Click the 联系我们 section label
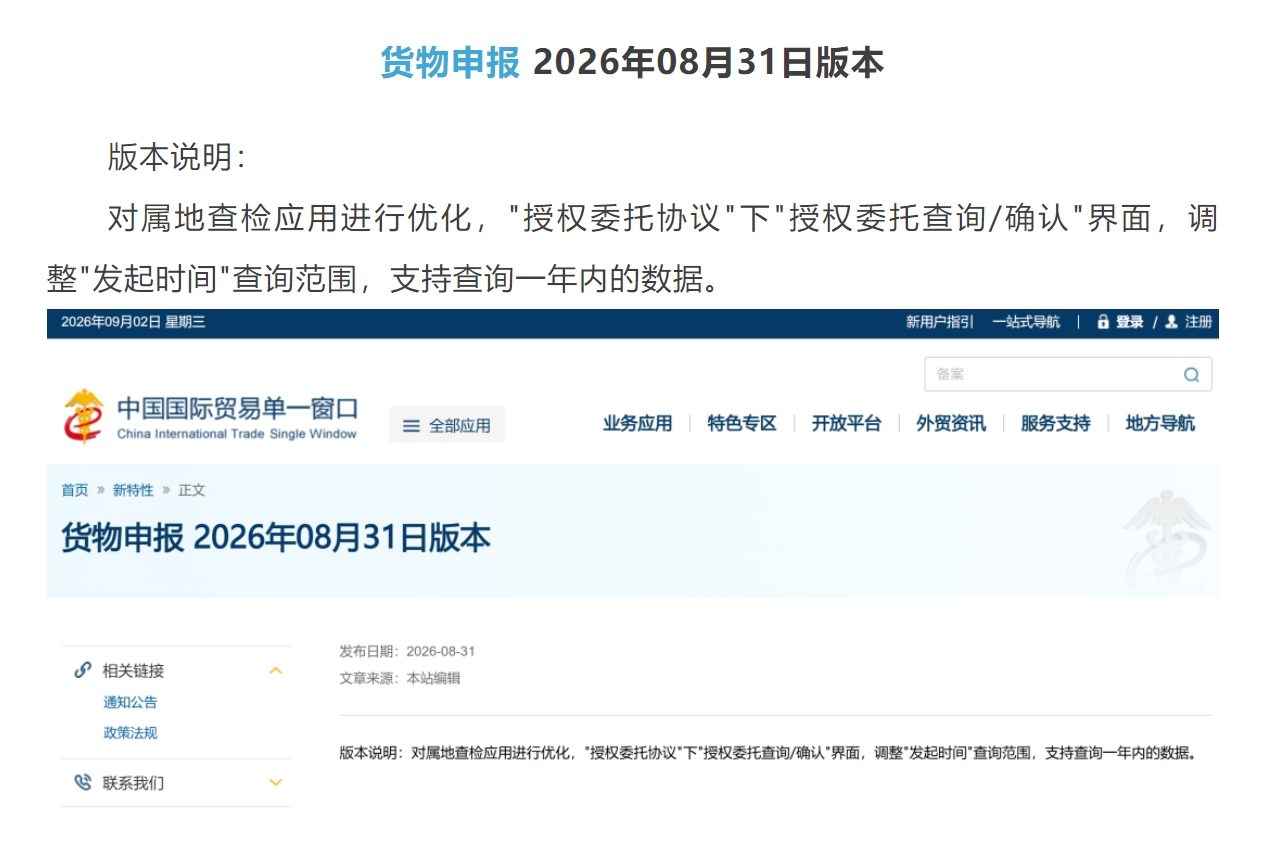This screenshot has width=1274, height=855. coord(133,783)
